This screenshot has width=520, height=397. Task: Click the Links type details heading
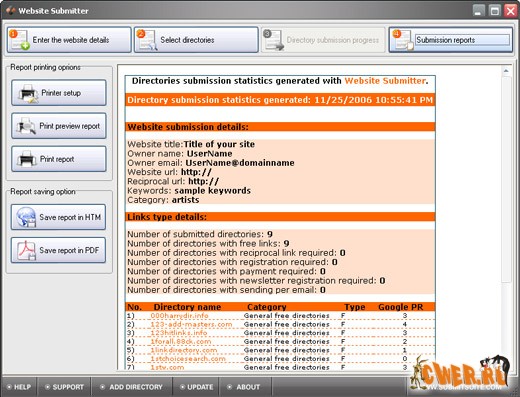(x=167, y=217)
